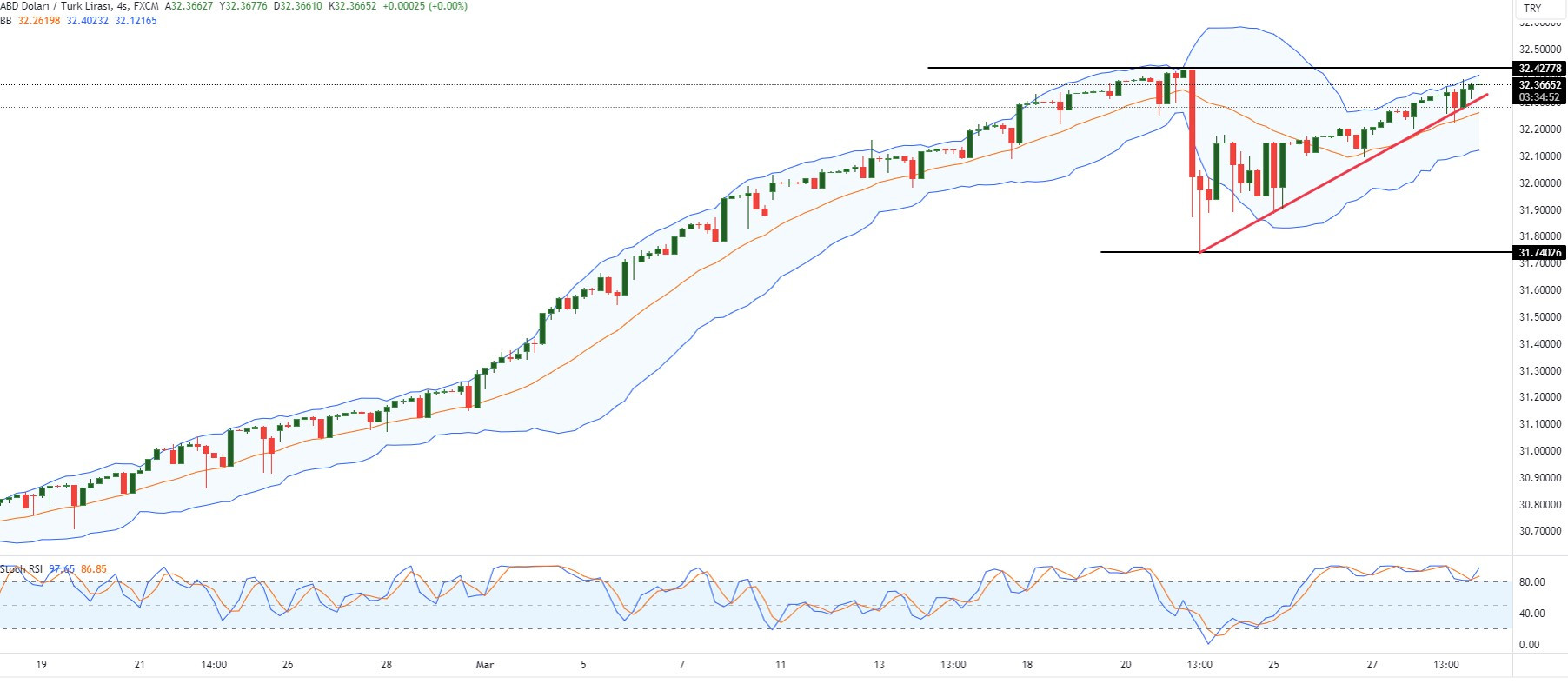Click BB lower value 32.12165
Screen dimensions: 1568x684
click(136, 20)
